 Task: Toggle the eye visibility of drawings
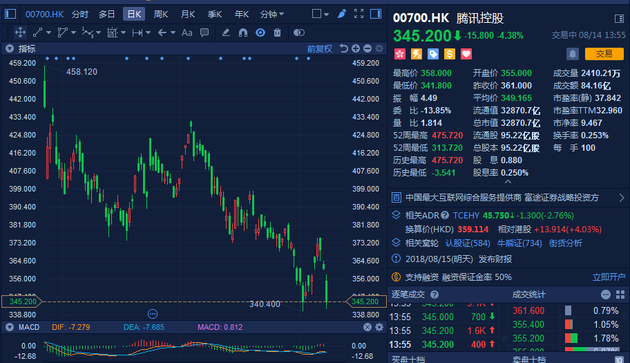pyautogui.click(x=260, y=33)
